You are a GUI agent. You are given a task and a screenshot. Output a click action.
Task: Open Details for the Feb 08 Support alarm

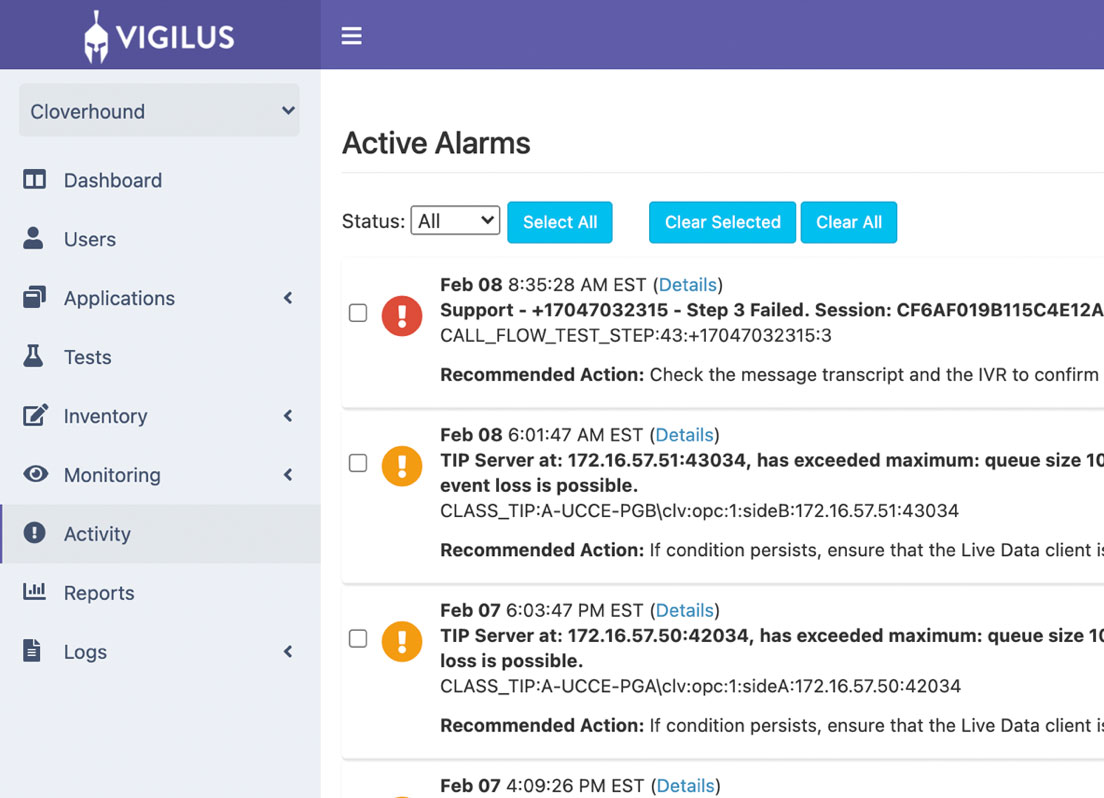687,284
